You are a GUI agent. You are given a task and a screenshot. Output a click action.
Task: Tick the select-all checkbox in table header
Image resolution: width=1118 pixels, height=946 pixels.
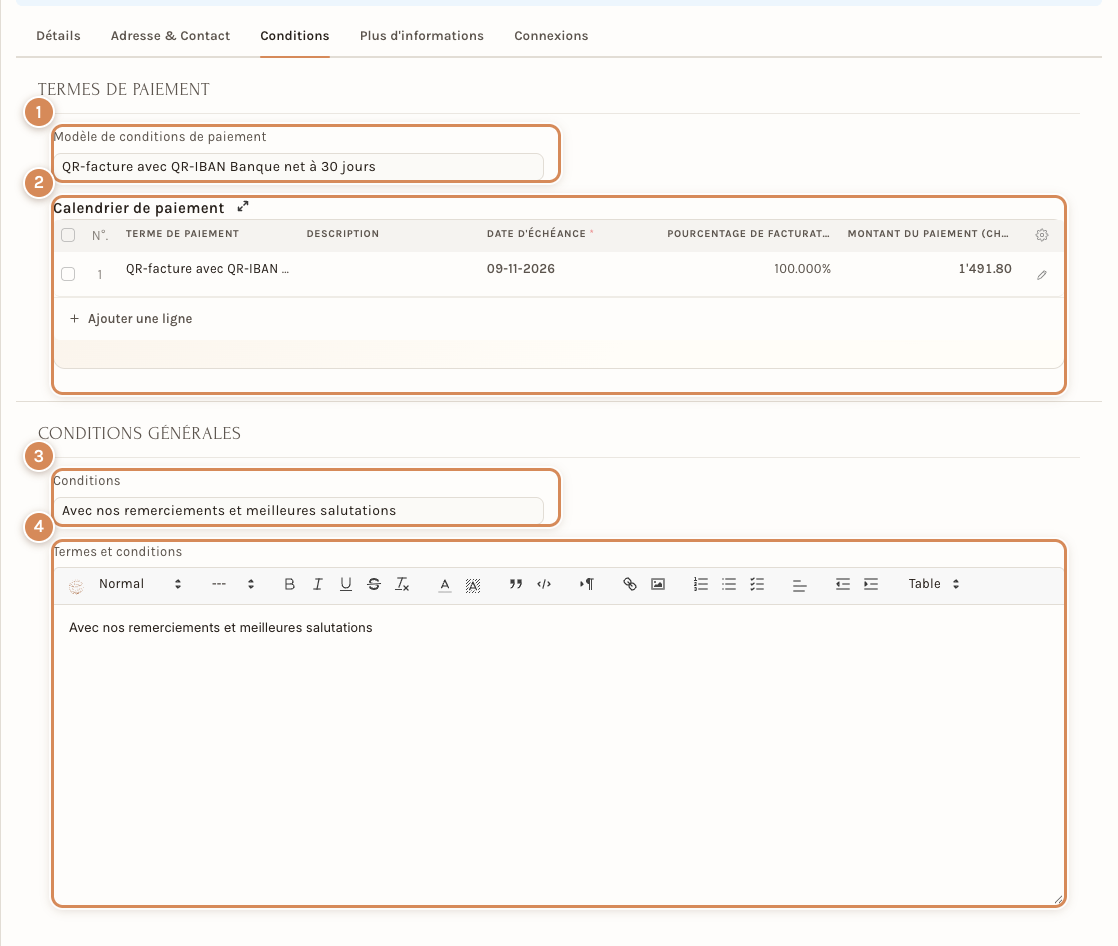click(x=68, y=235)
